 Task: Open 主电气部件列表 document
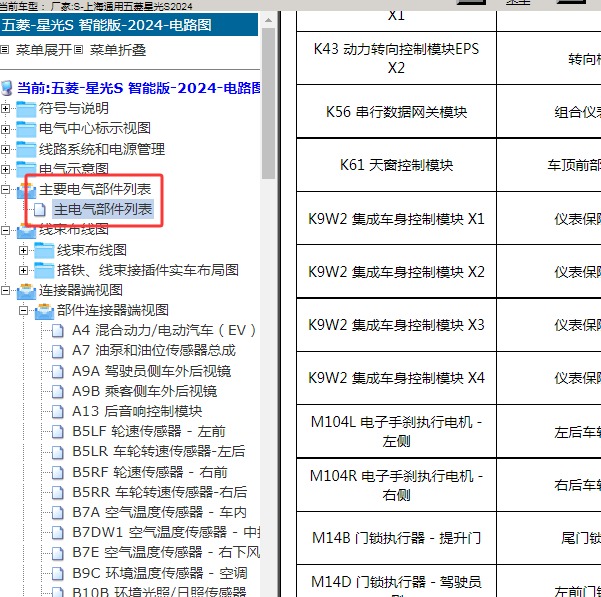103,209
